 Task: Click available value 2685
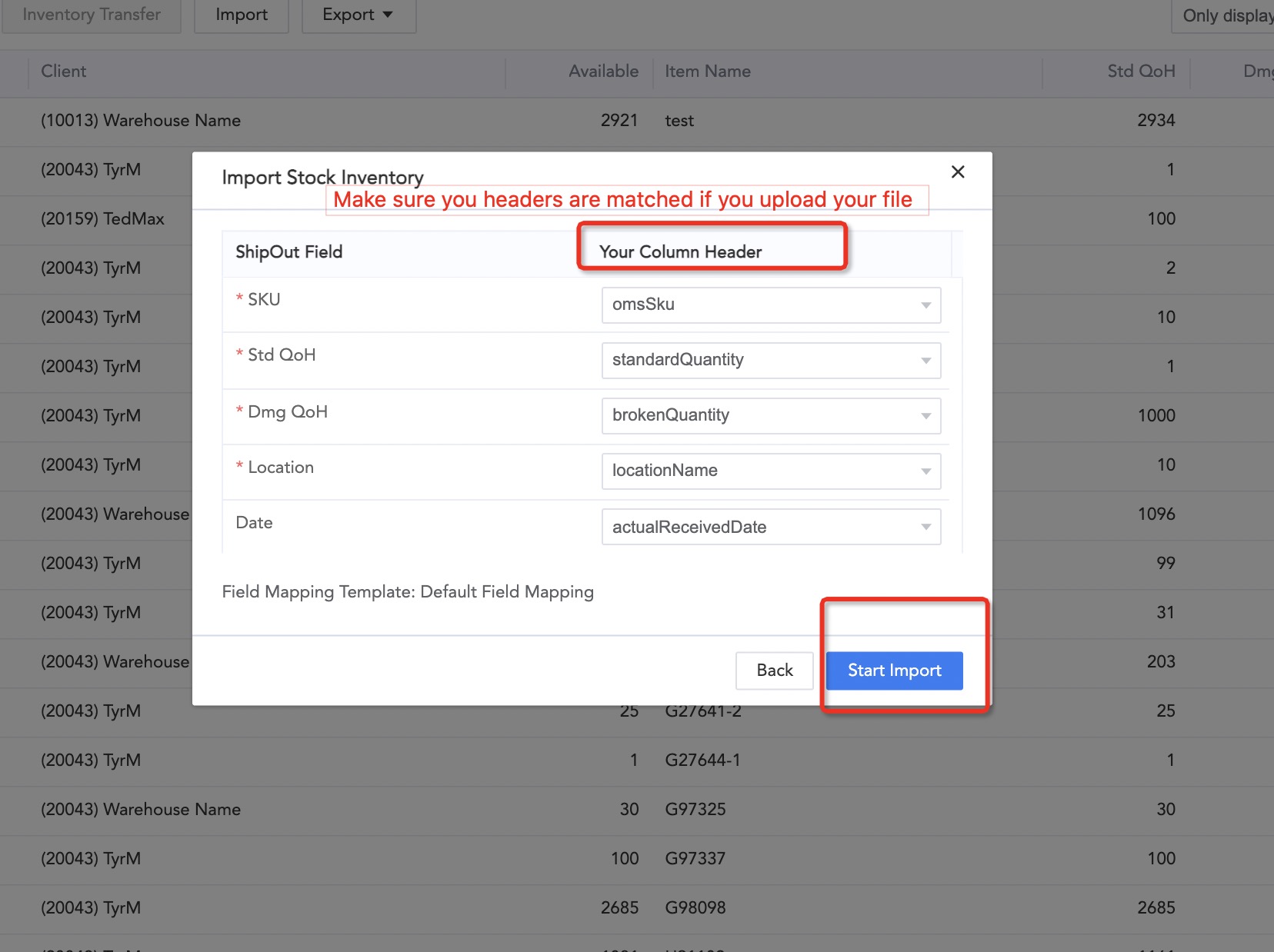click(619, 908)
